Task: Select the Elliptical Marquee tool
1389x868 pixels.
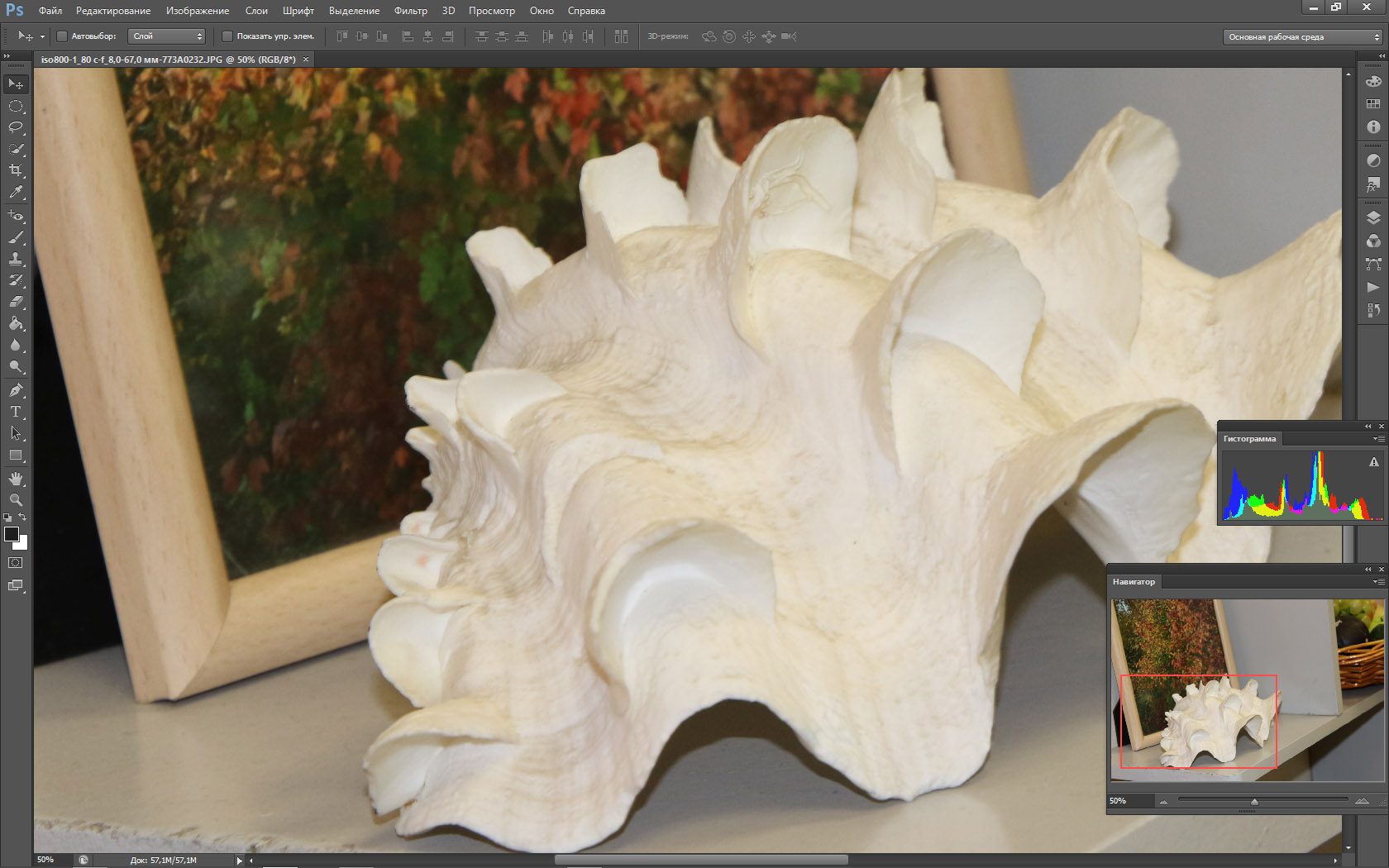Action: point(16,107)
